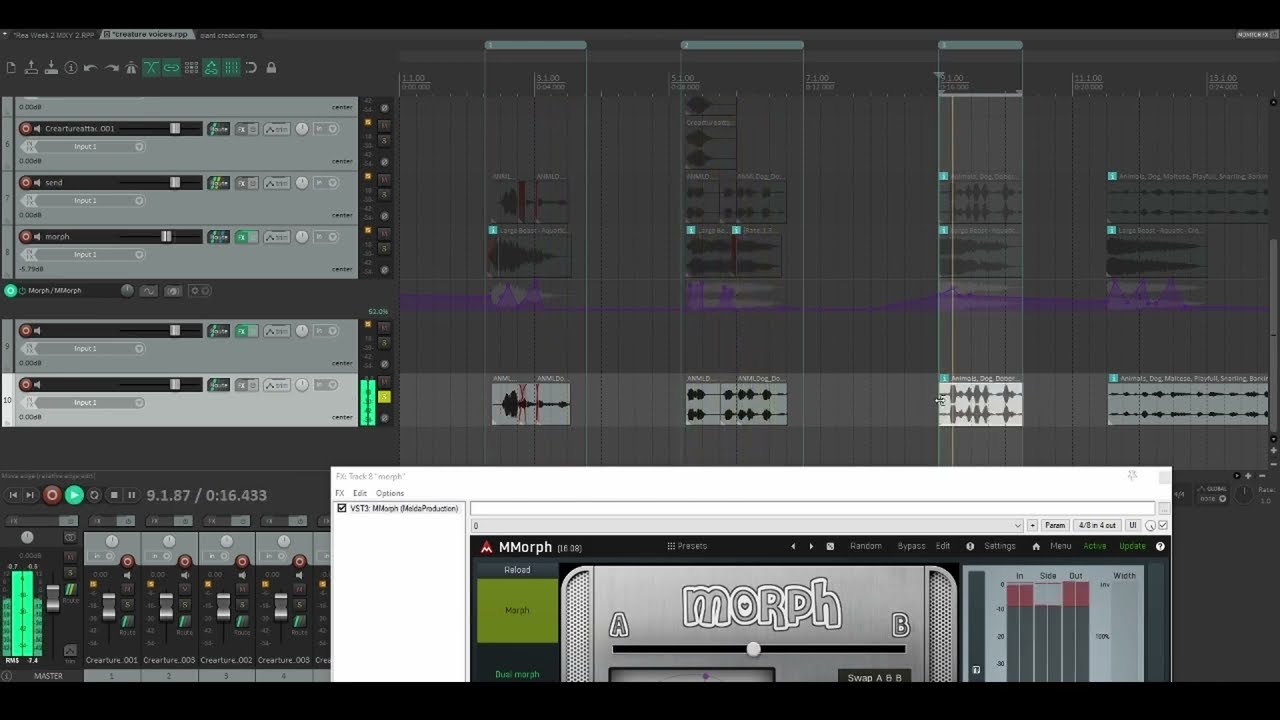Adjust volume fader of morph track
Screen dimensions: 1280x720
pyautogui.click(x=166, y=237)
